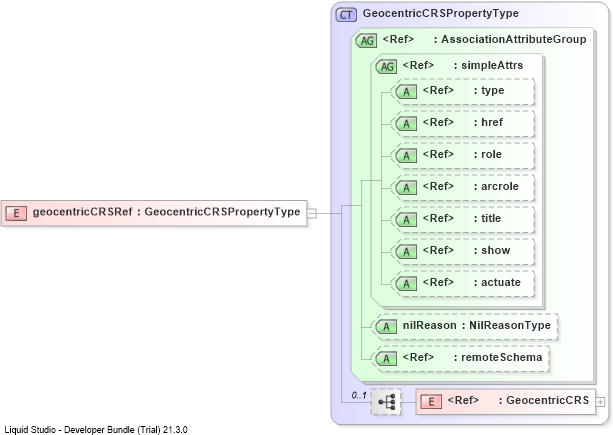This screenshot has height=435, width=613.
Task: Click the sequence compositor icon
Action: click(x=386, y=402)
